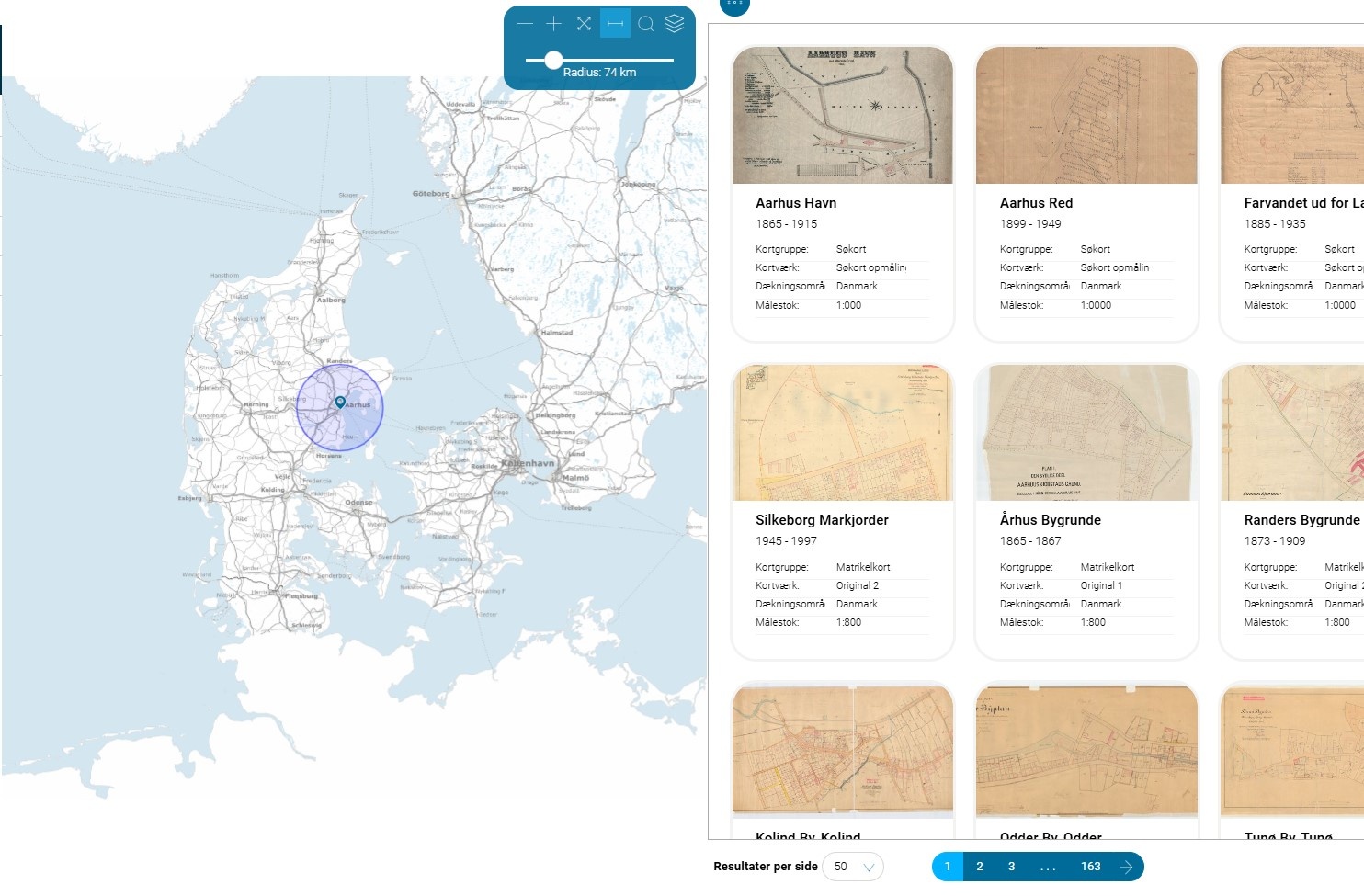The image size is (1364, 896).
Task: Click Målestok 1:000 on Aarhus Havn card
Action: 848,305
